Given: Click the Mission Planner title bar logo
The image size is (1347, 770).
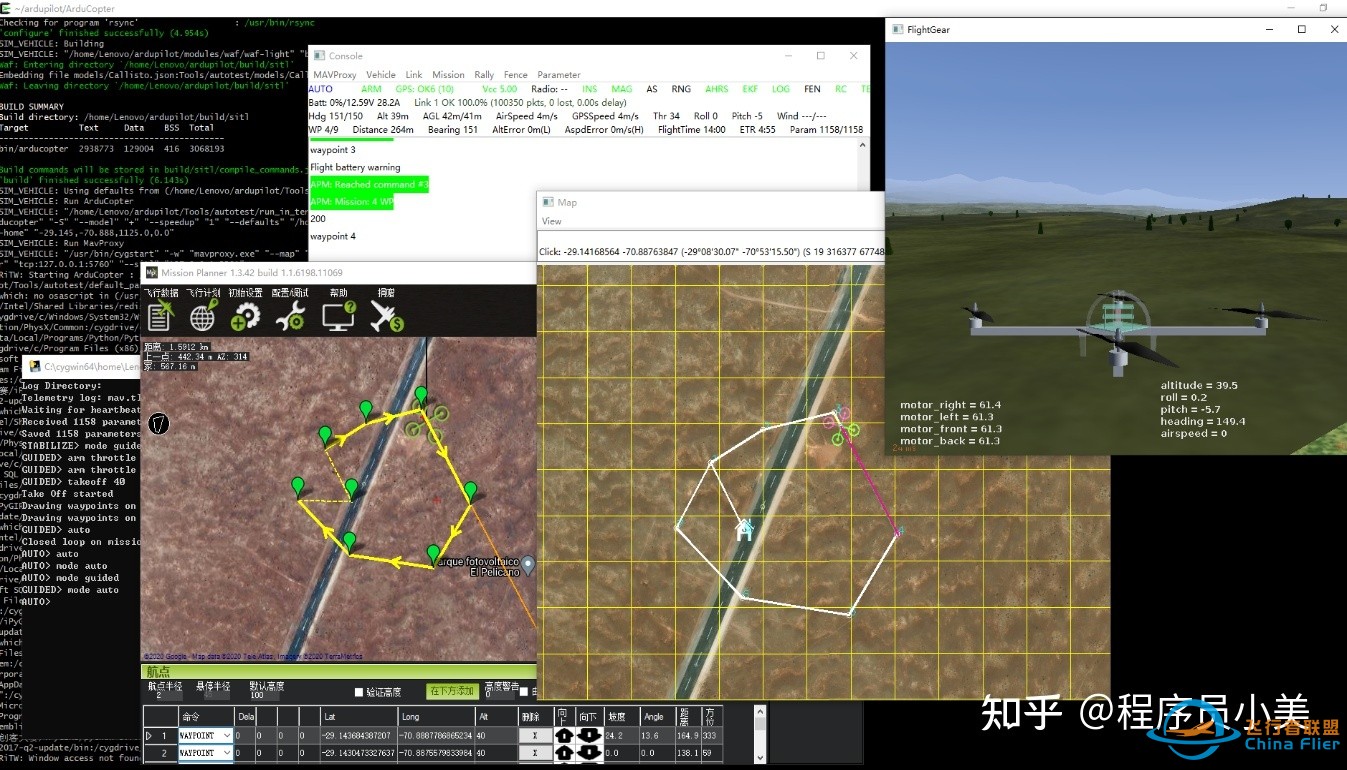Looking at the screenshot, I should click(151, 272).
